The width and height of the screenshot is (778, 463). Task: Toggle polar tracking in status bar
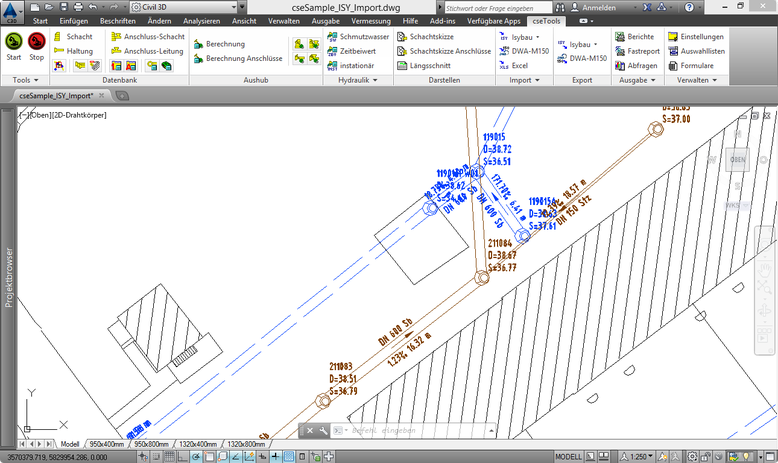click(x=196, y=457)
